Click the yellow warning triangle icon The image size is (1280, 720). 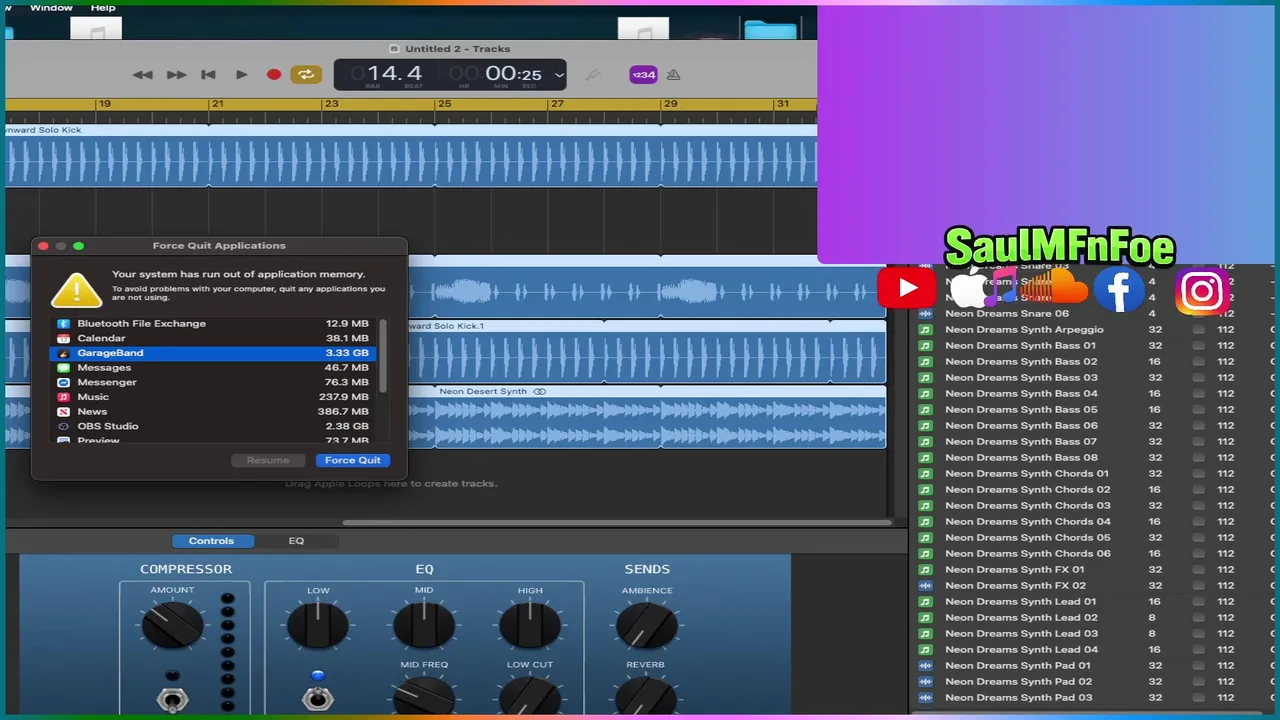click(76, 290)
